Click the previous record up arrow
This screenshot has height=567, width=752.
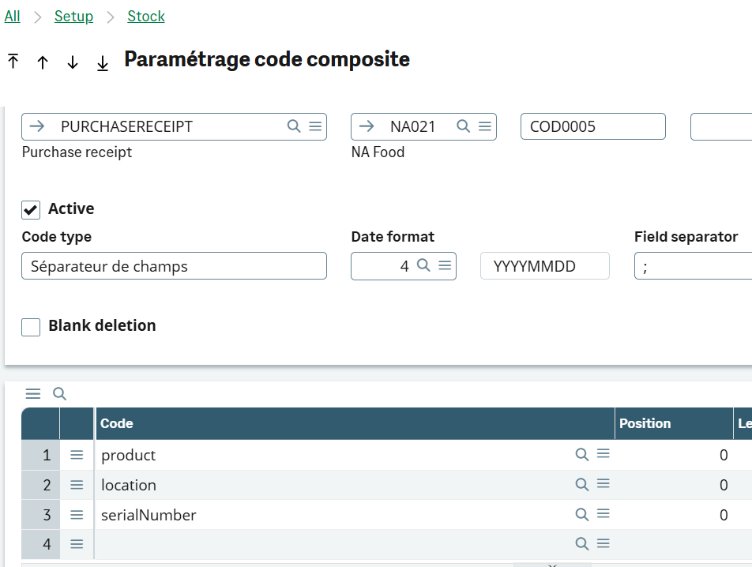42,62
